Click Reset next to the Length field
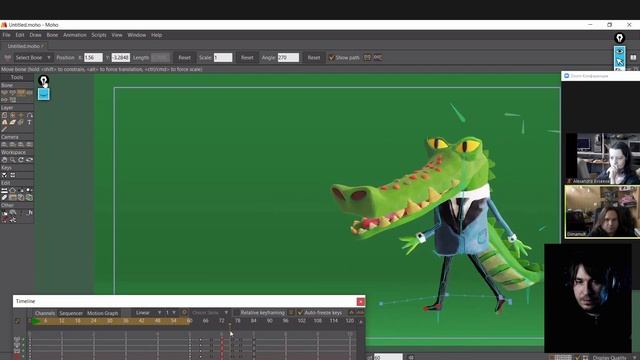This screenshot has height=360, width=640. coord(184,58)
